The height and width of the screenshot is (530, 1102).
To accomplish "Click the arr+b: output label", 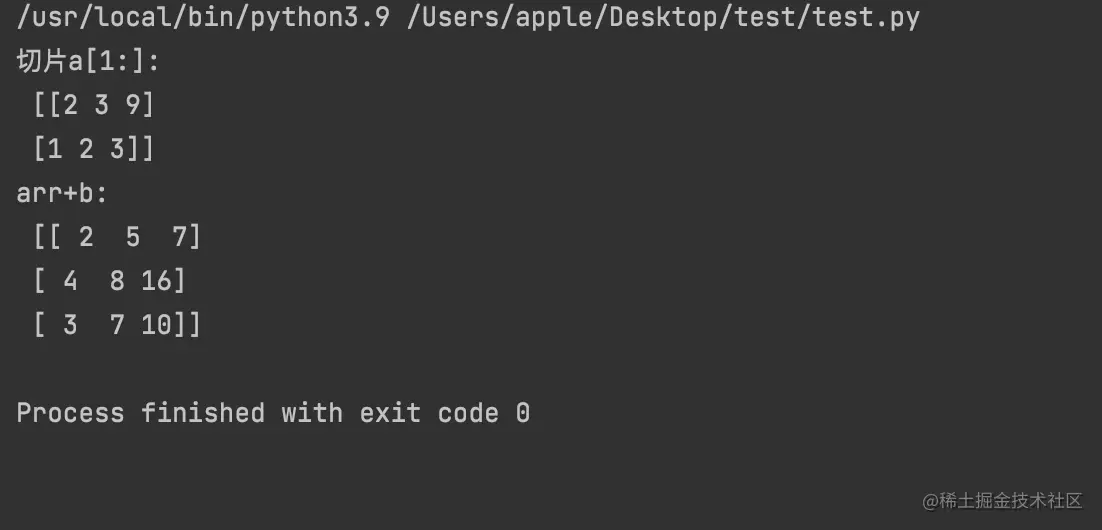I will coord(62,193).
